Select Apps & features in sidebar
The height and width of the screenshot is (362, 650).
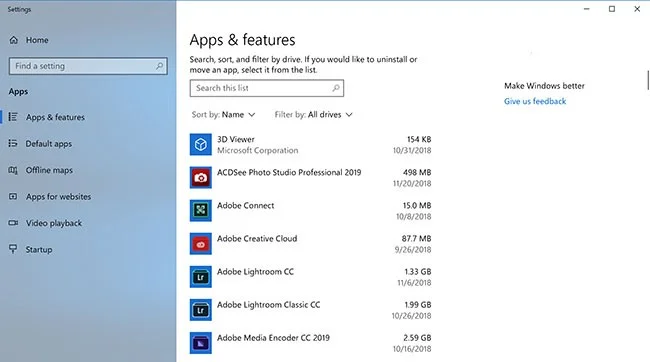[x=55, y=117]
